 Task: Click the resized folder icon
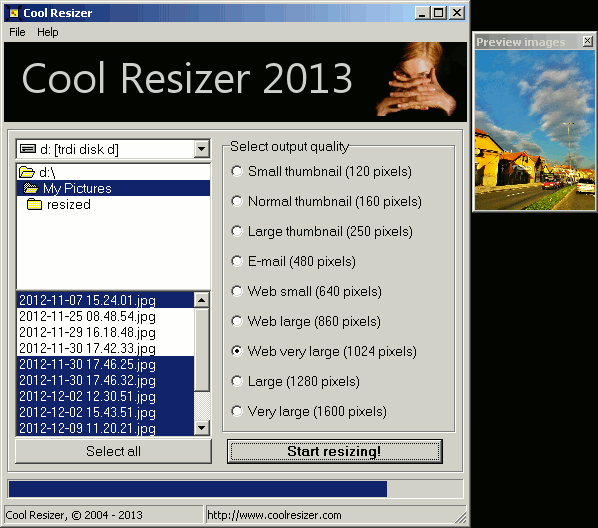pos(34,204)
